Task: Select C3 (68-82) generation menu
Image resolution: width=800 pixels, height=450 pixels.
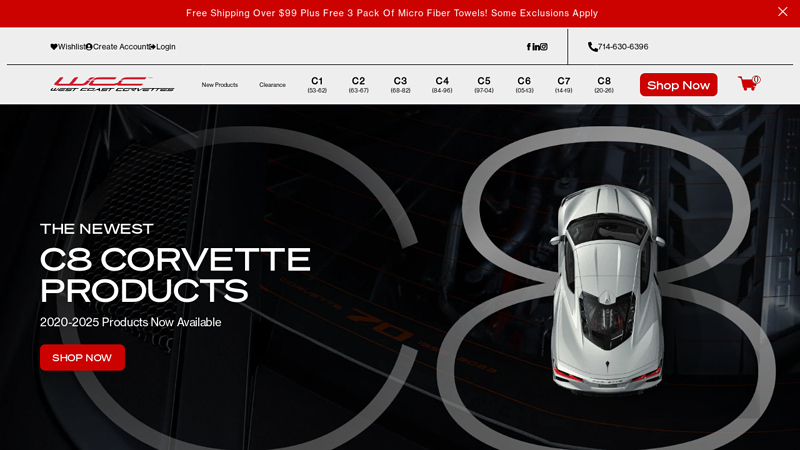Action: pos(400,84)
